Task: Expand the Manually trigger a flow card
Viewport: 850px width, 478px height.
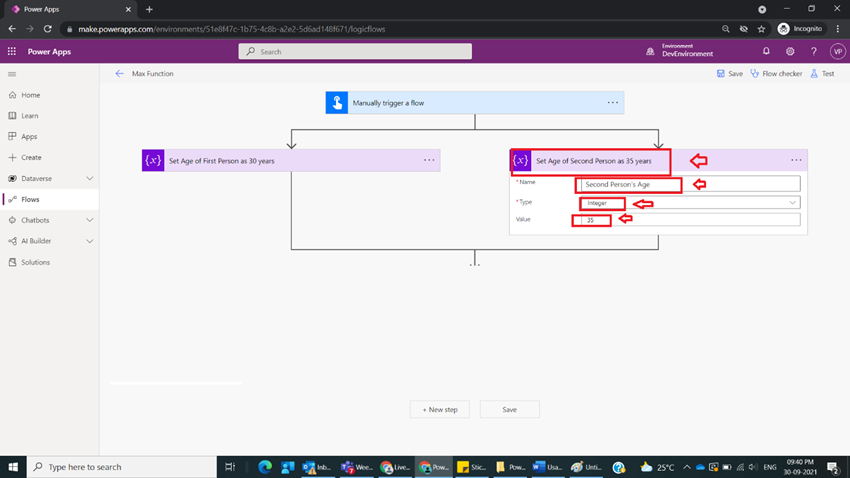Action: point(475,102)
